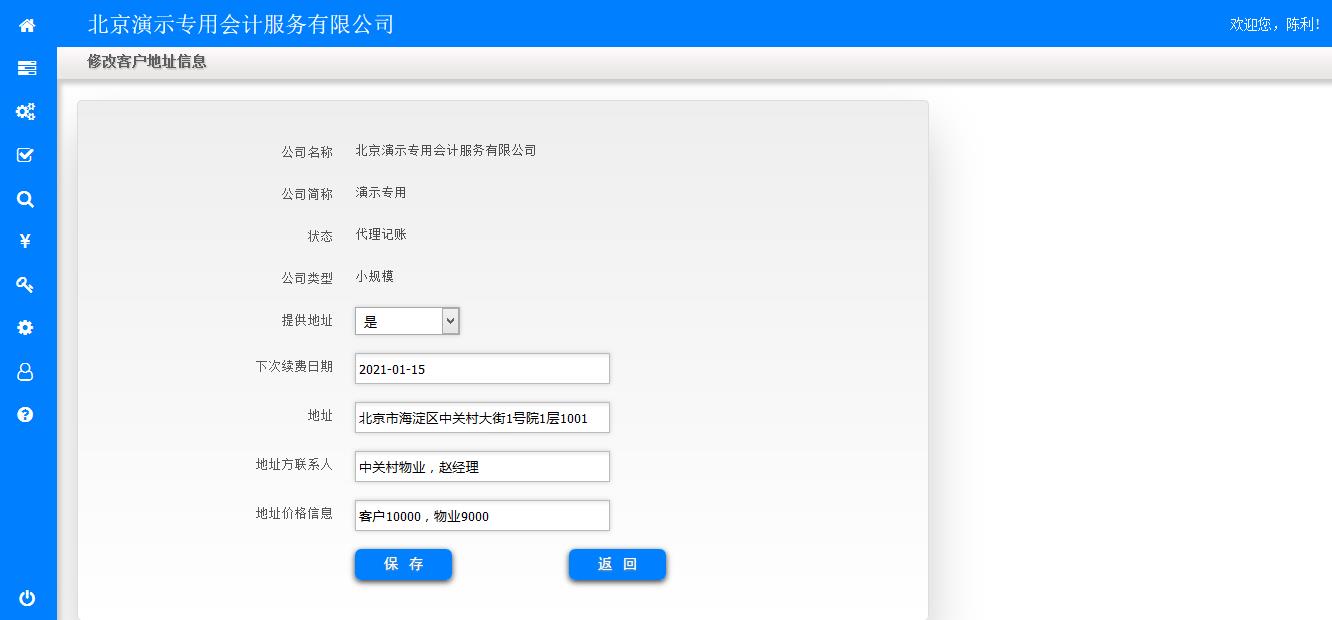Click the 公司名称 label
The width and height of the screenshot is (1332, 620).
[307, 152]
